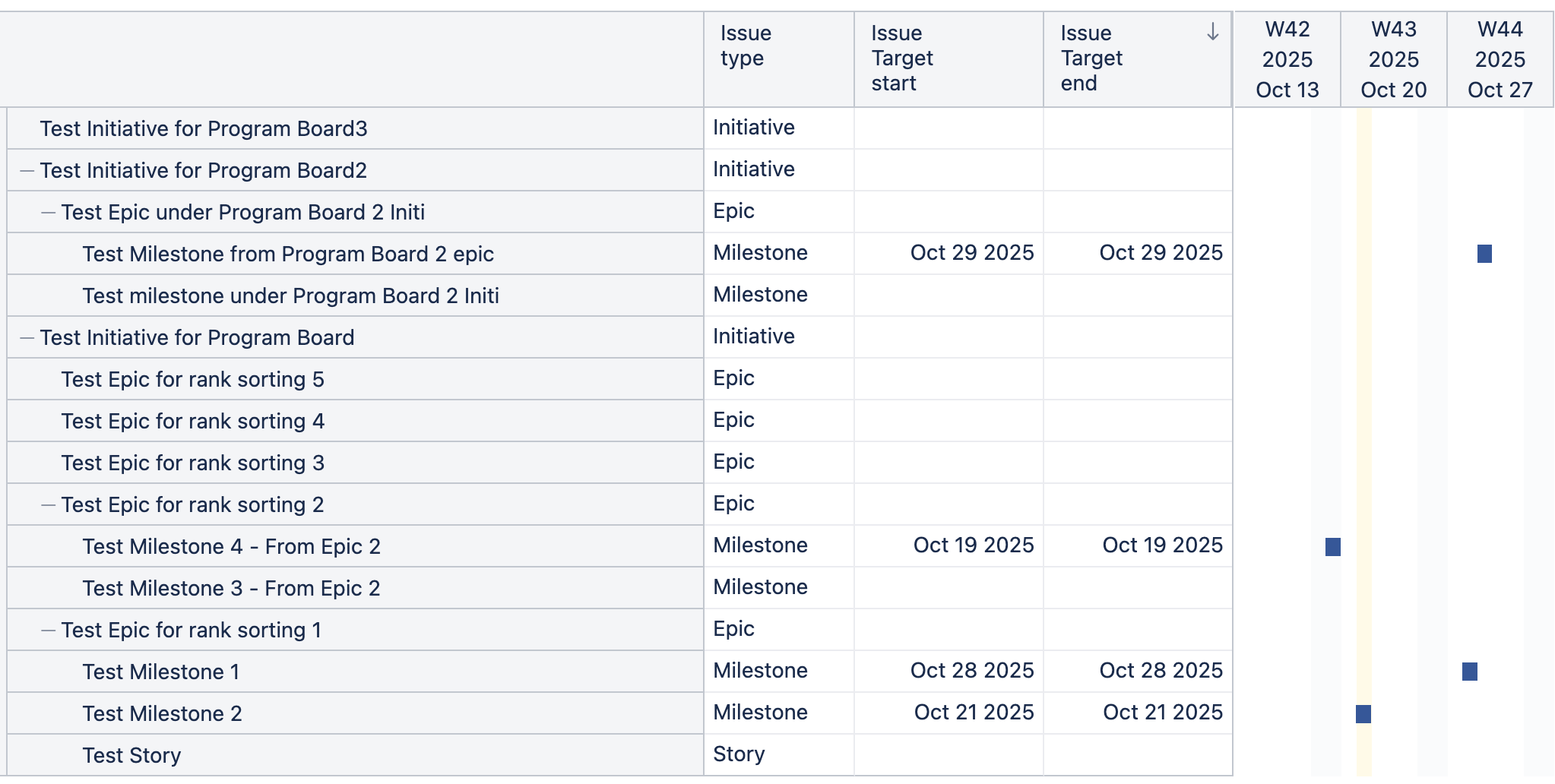The image size is (1555, 784).
Task: Click the Issue Target start column header
Action: pos(902,58)
